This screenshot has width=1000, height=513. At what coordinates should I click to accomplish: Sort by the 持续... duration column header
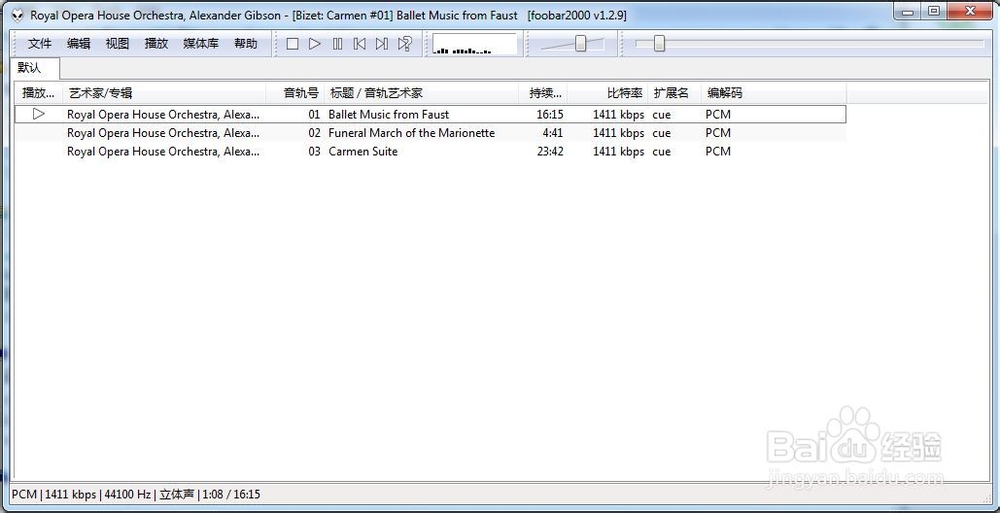click(543, 93)
